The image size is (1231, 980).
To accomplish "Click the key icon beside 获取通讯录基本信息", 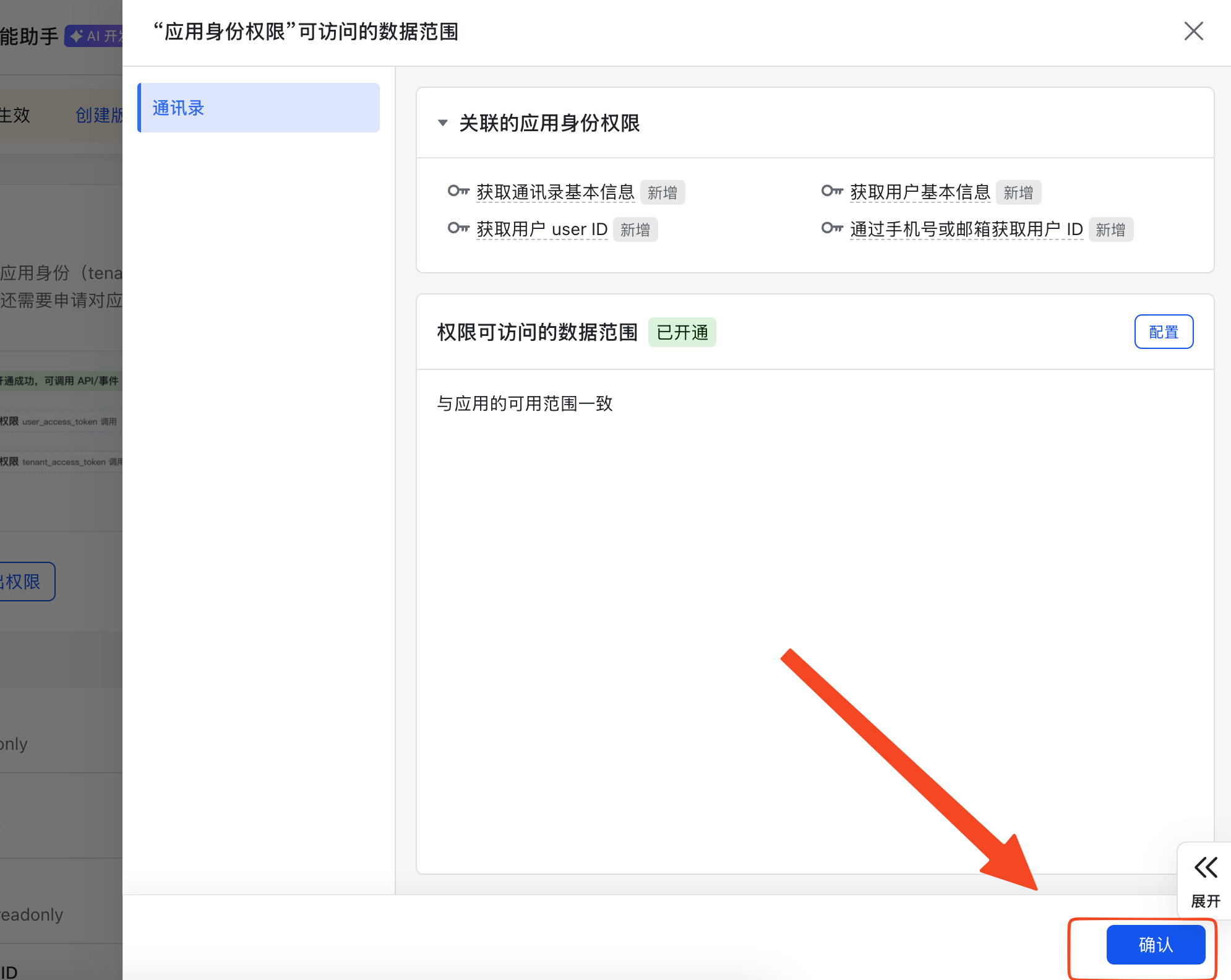I will click(x=459, y=191).
